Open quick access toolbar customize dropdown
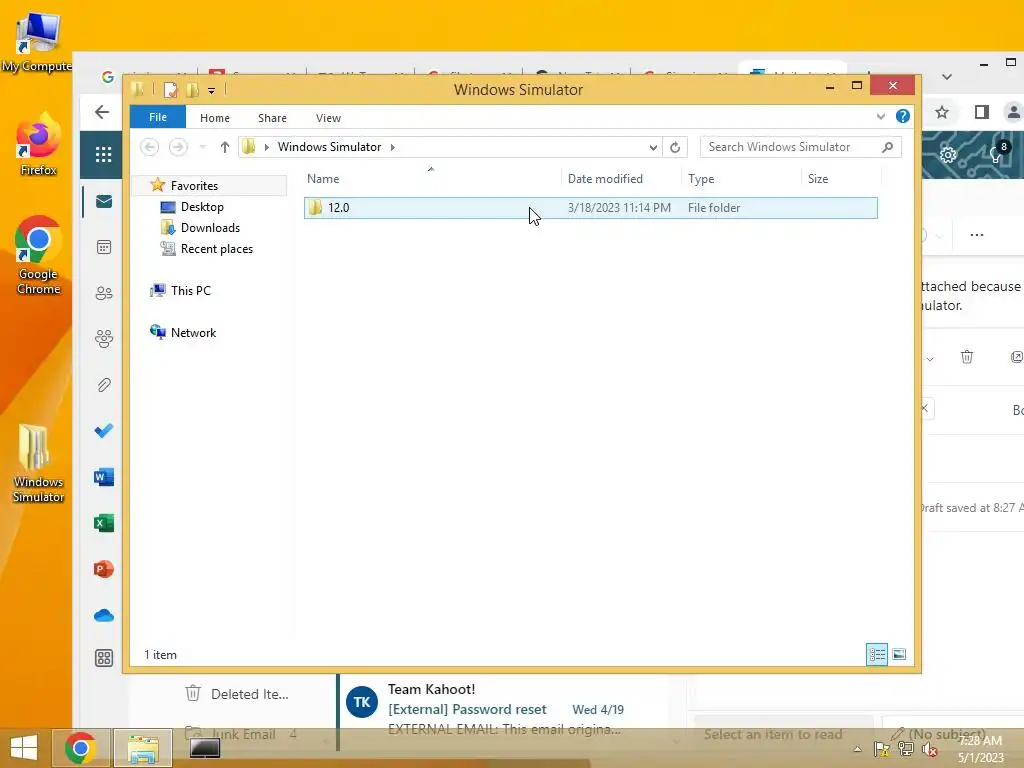Image resolution: width=1024 pixels, height=768 pixels. [x=212, y=91]
